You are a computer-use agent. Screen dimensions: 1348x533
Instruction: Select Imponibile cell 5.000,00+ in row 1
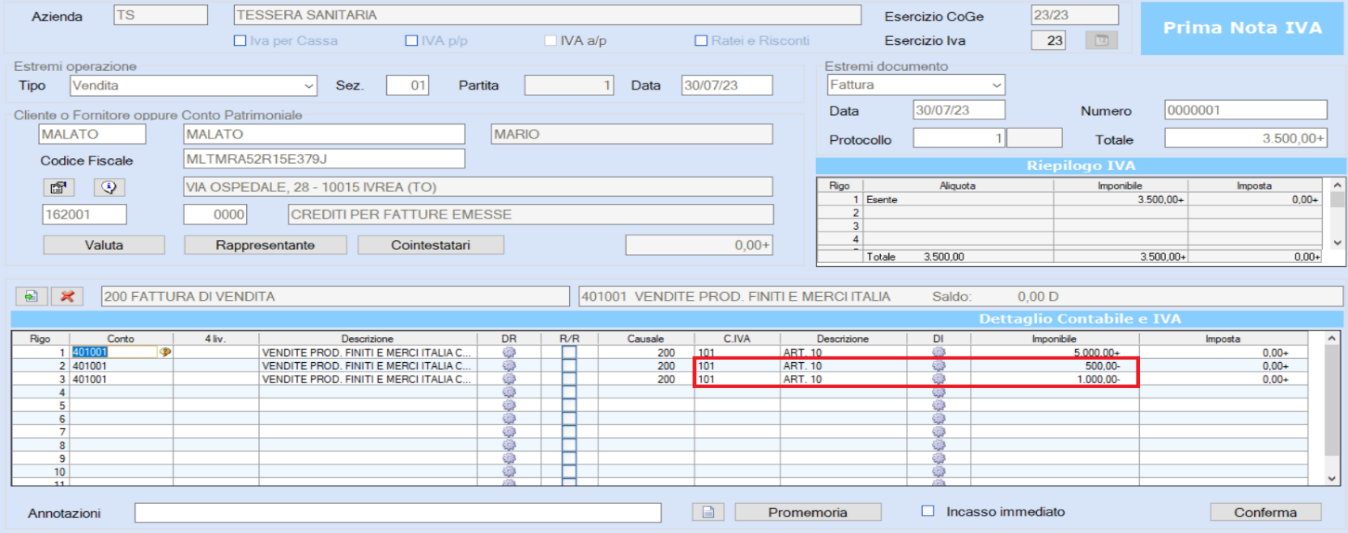coord(1054,352)
